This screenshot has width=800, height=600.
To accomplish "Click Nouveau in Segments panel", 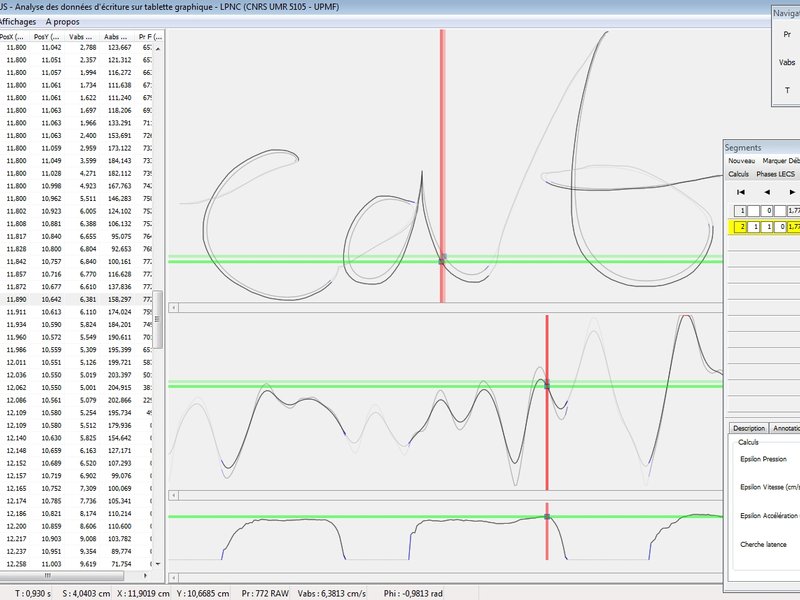I will pyautogui.click(x=741, y=160).
